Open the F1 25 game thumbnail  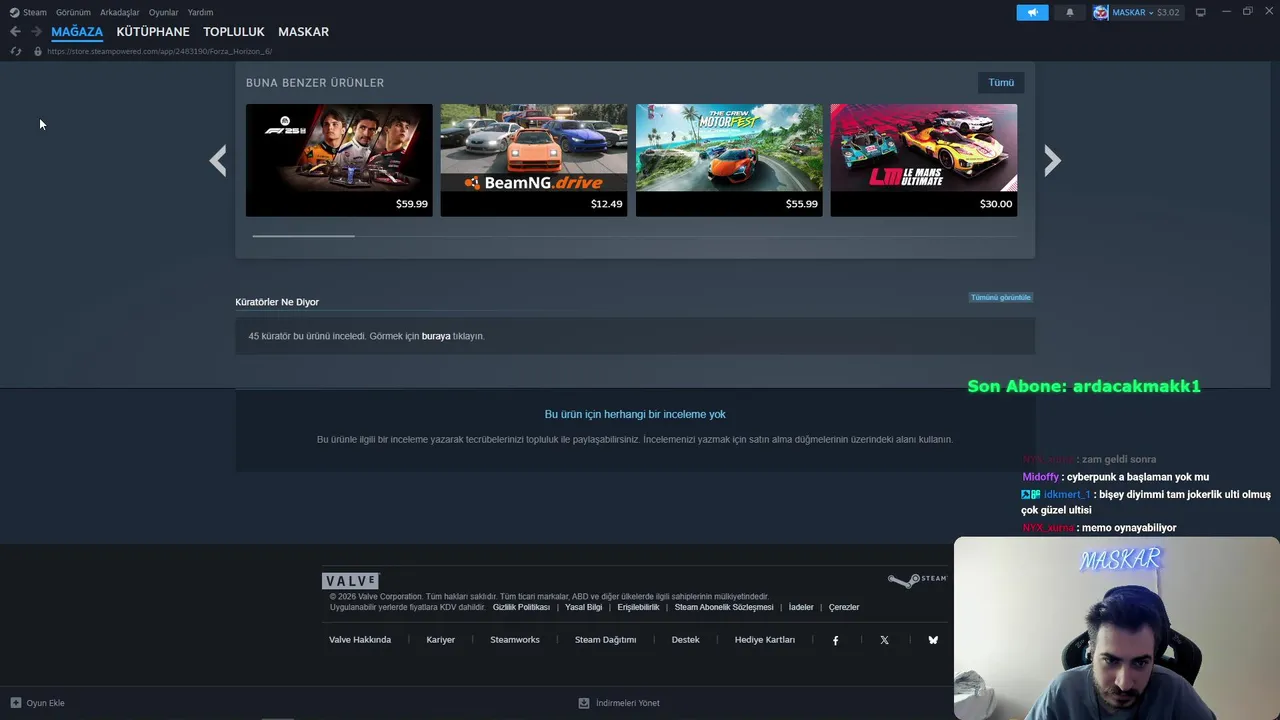click(339, 148)
